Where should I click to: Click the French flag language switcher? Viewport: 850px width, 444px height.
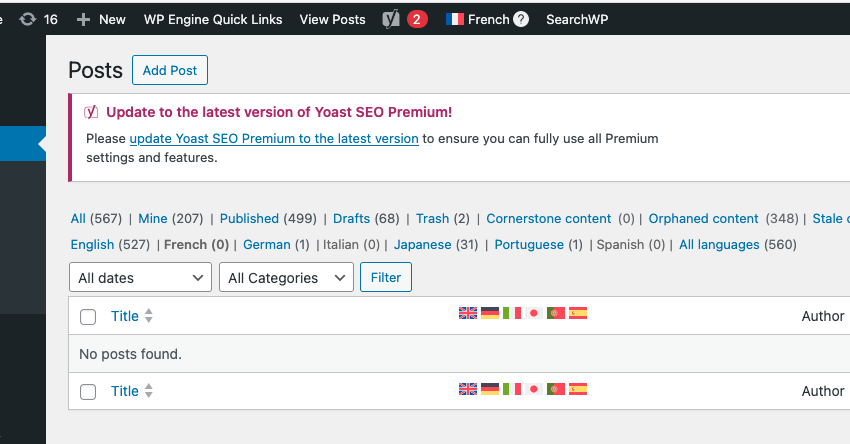tap(455, 19)
